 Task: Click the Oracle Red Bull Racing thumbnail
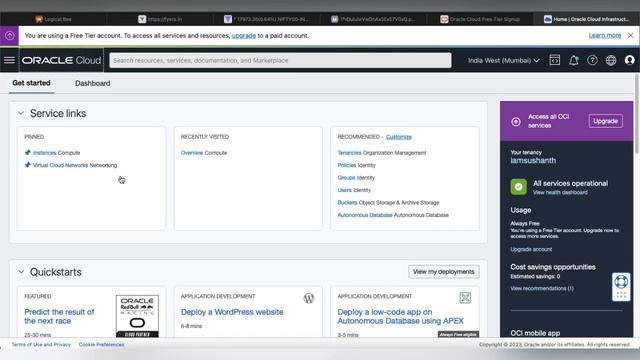point(137,316)
